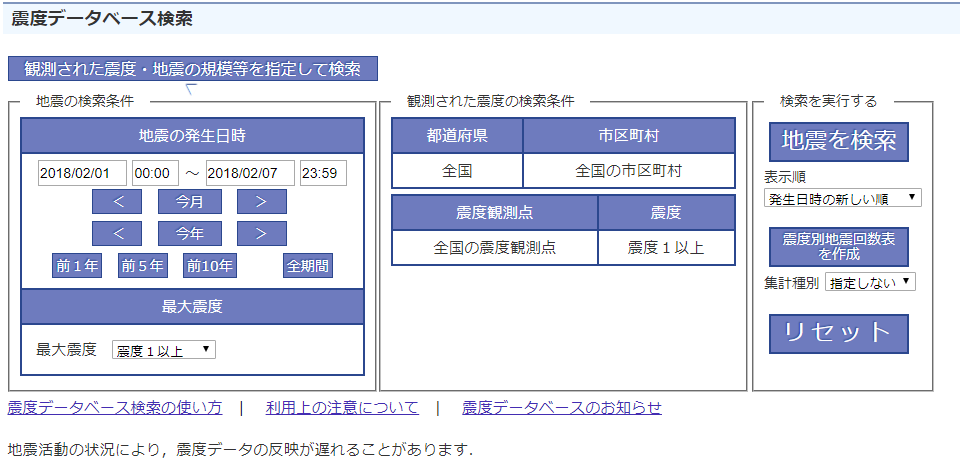Click end time field 23:59
960x460 pixels.
tap(322, 173)
